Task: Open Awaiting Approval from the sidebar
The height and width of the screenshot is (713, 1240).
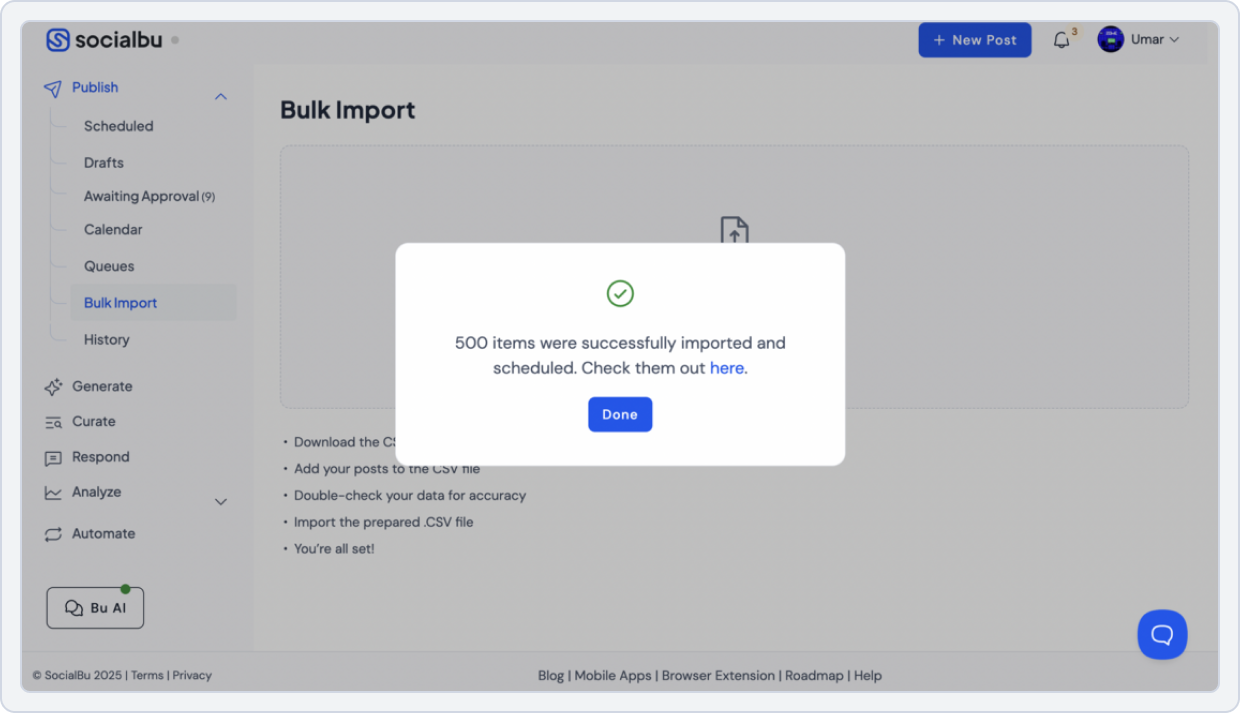Action: [150, 196]
